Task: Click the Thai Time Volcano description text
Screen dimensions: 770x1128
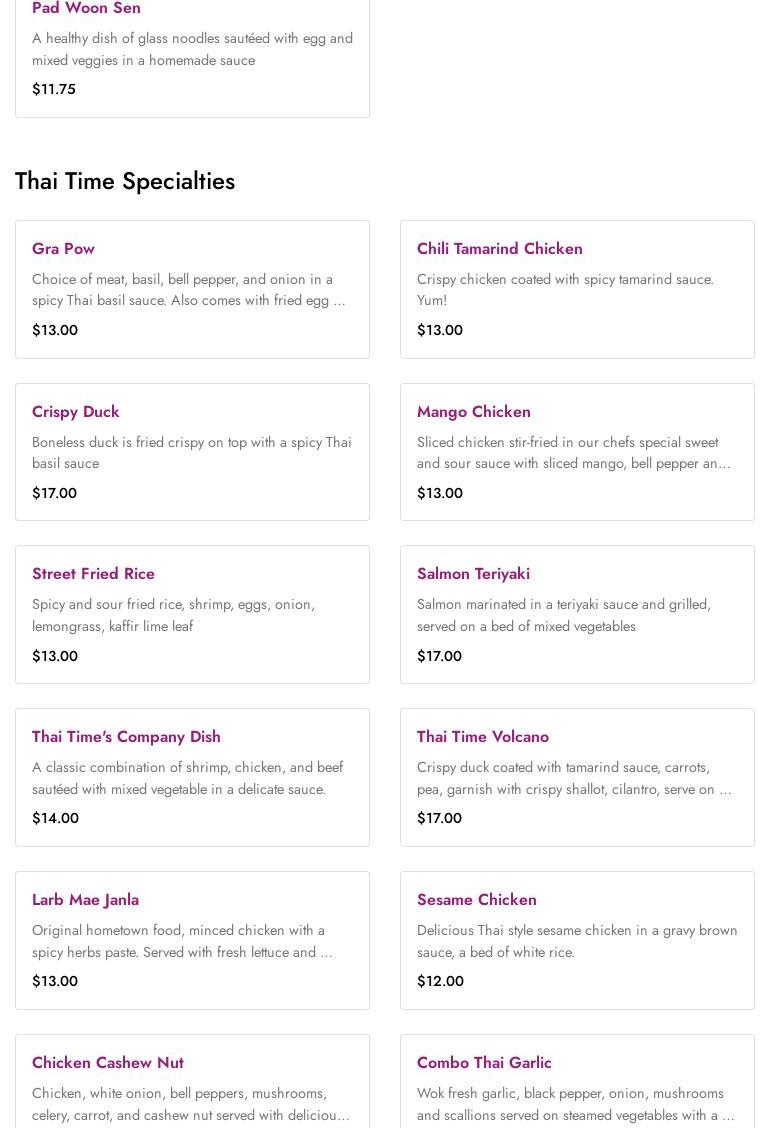Action: pyautogui.click(x=573, y=778)
